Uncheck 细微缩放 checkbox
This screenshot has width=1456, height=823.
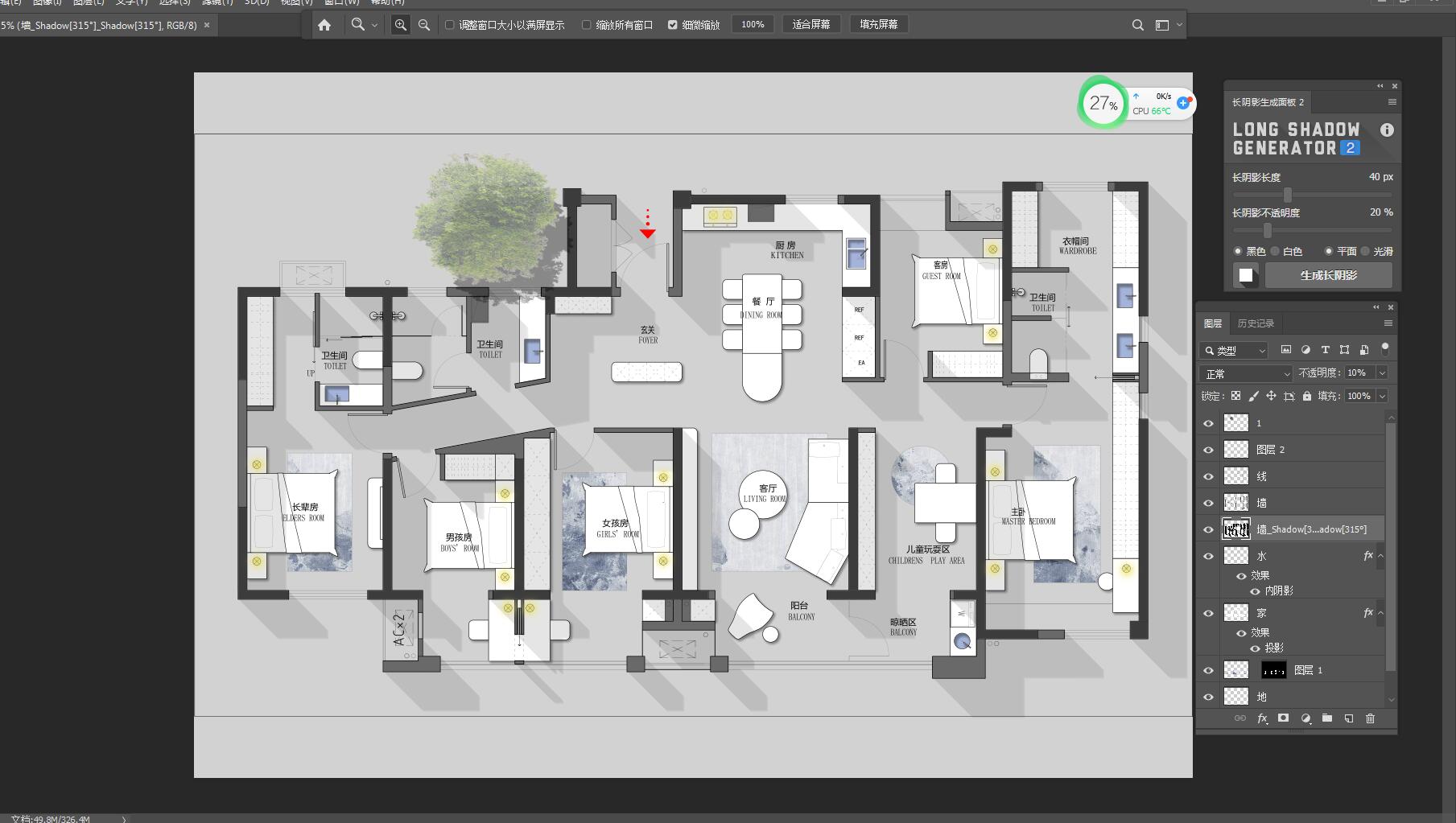[673, 25]
